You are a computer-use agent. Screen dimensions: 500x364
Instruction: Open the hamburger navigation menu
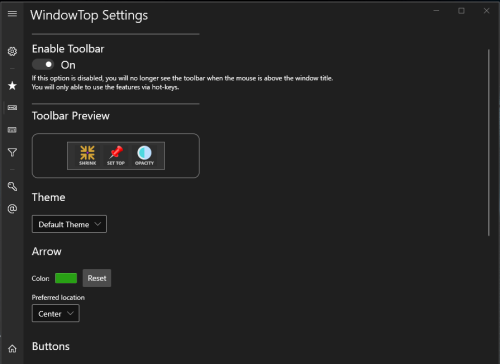(x=12, y=14)
